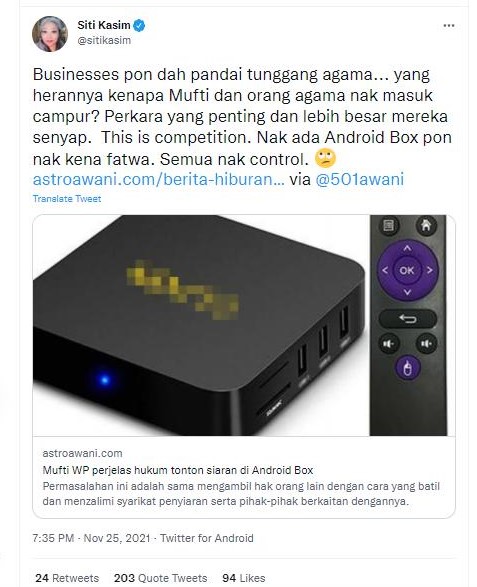Click the remote control's purple OK button image

(407, 270)
